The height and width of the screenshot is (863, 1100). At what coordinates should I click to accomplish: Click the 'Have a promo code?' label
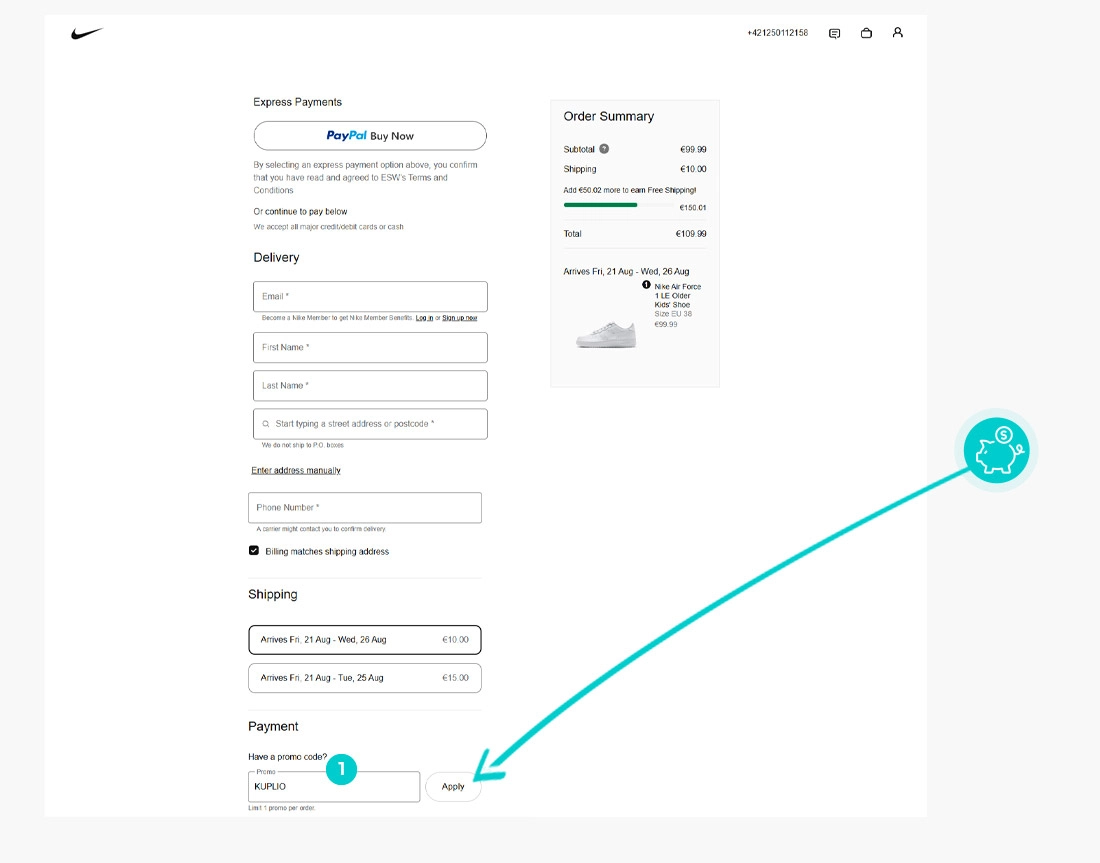point(288,756)
